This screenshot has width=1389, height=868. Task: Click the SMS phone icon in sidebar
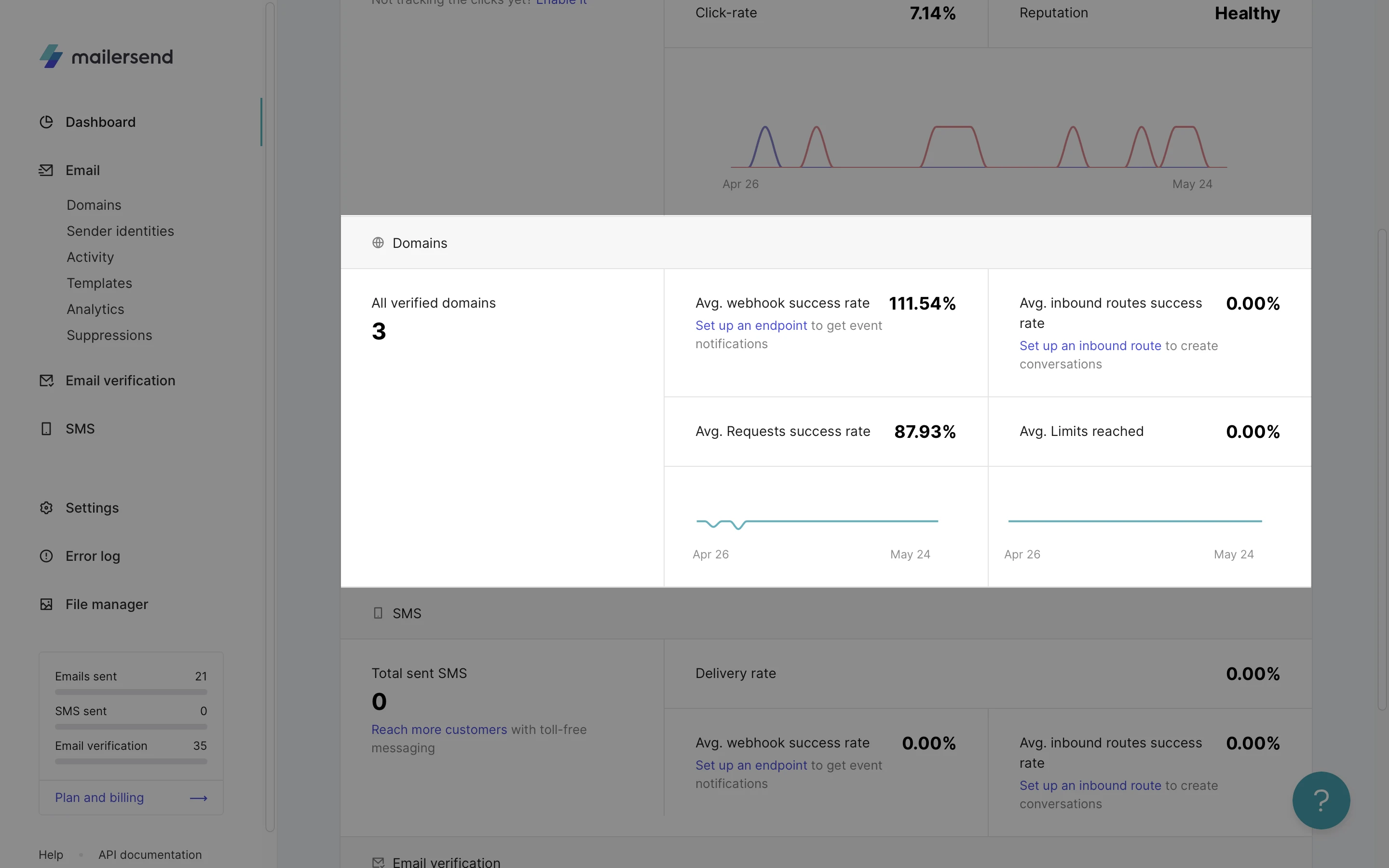pyautogui.click(x=46, y=429)
